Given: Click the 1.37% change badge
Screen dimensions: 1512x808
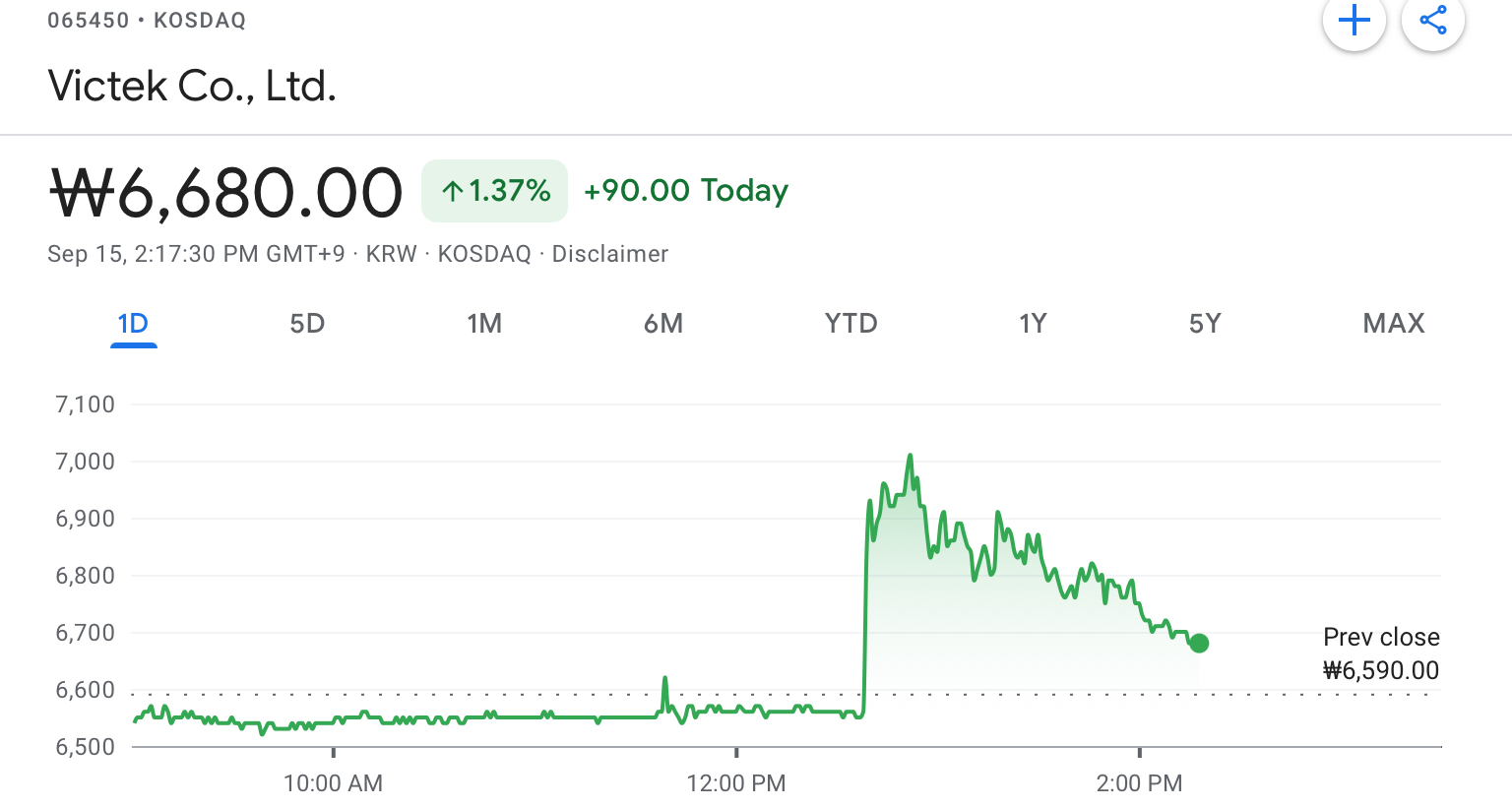Looking at the screenshot, I should pyautogui.click(x=494, y=191).
